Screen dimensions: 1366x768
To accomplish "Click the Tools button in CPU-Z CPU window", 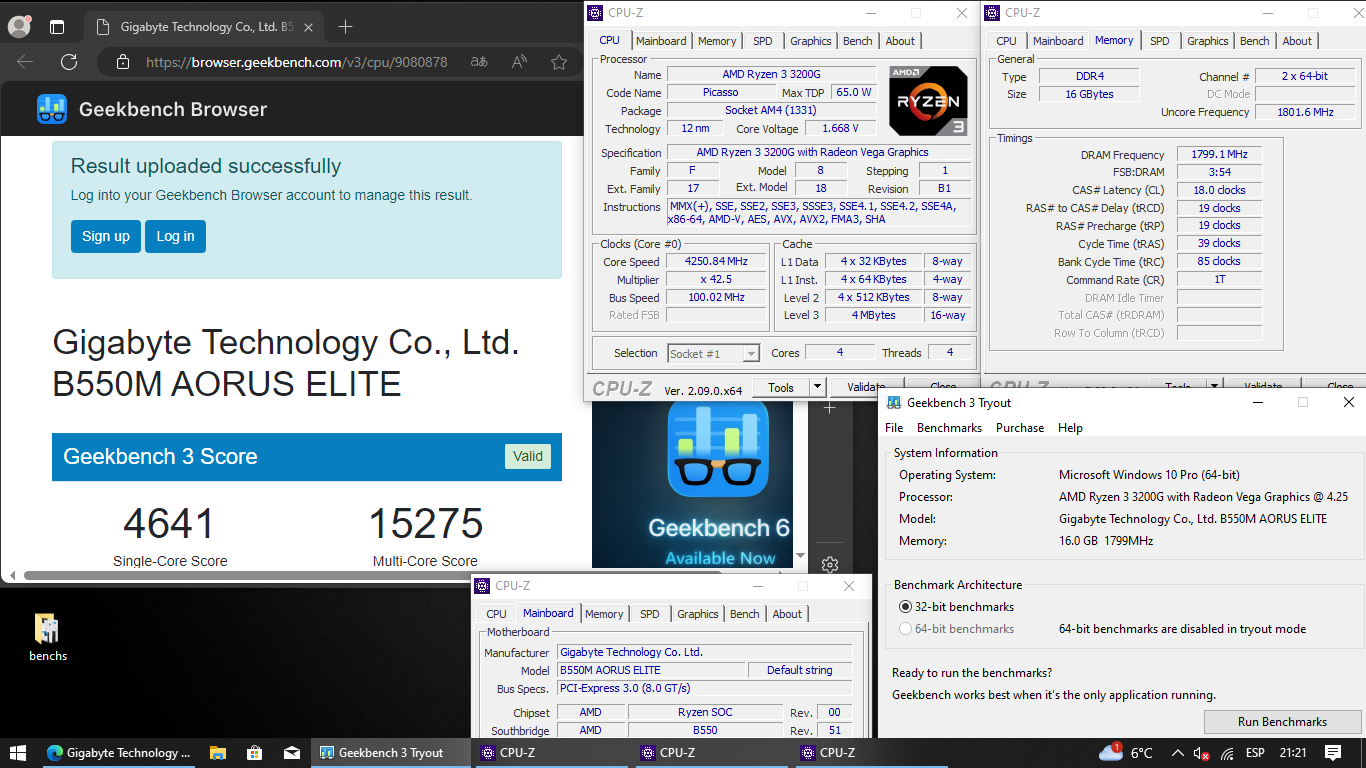I will (781, 387).
